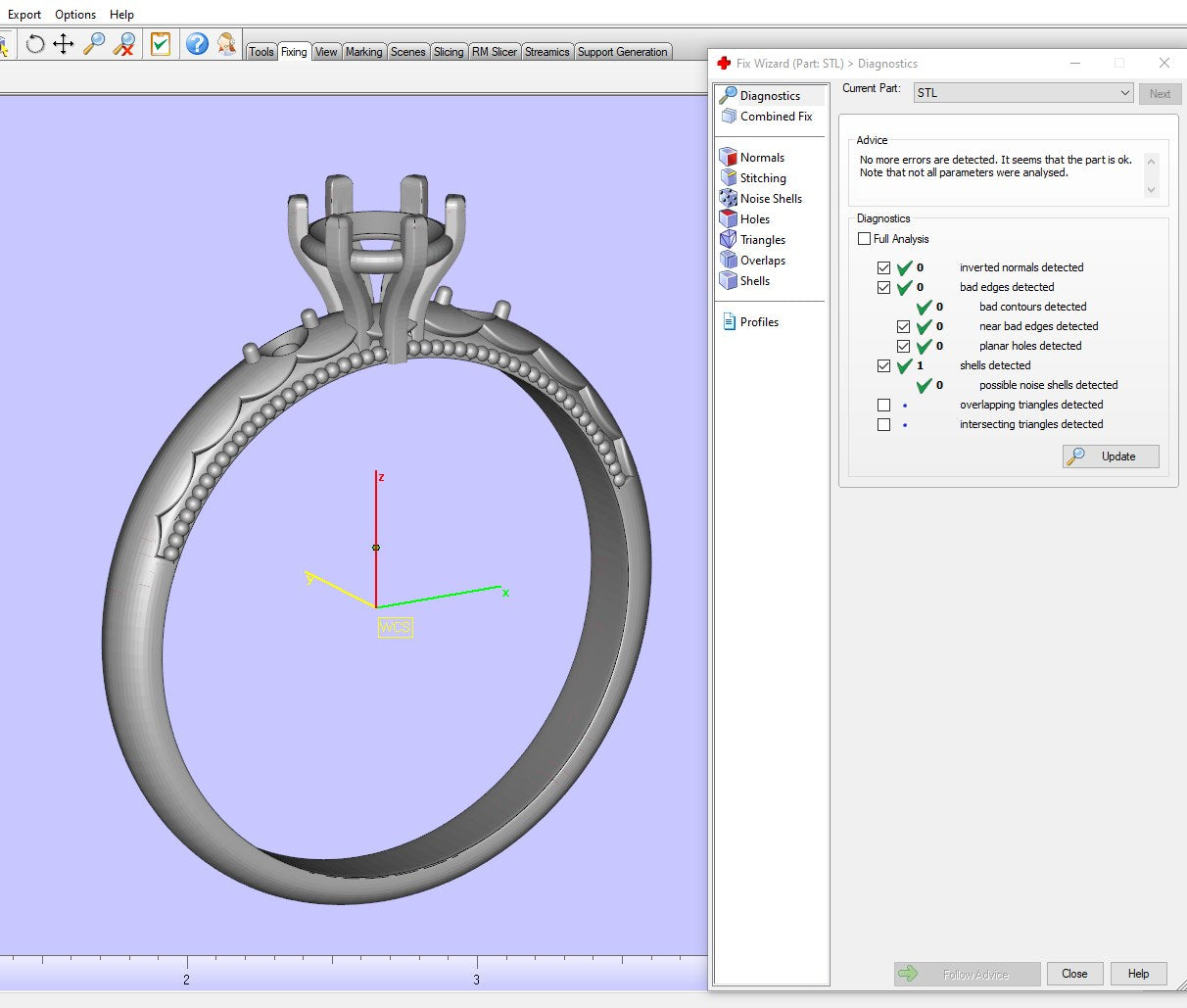Select Noise Shells in the Fix Wizard
Viewport: 1187px width, 1008px height.
click(x=770, y=199)
